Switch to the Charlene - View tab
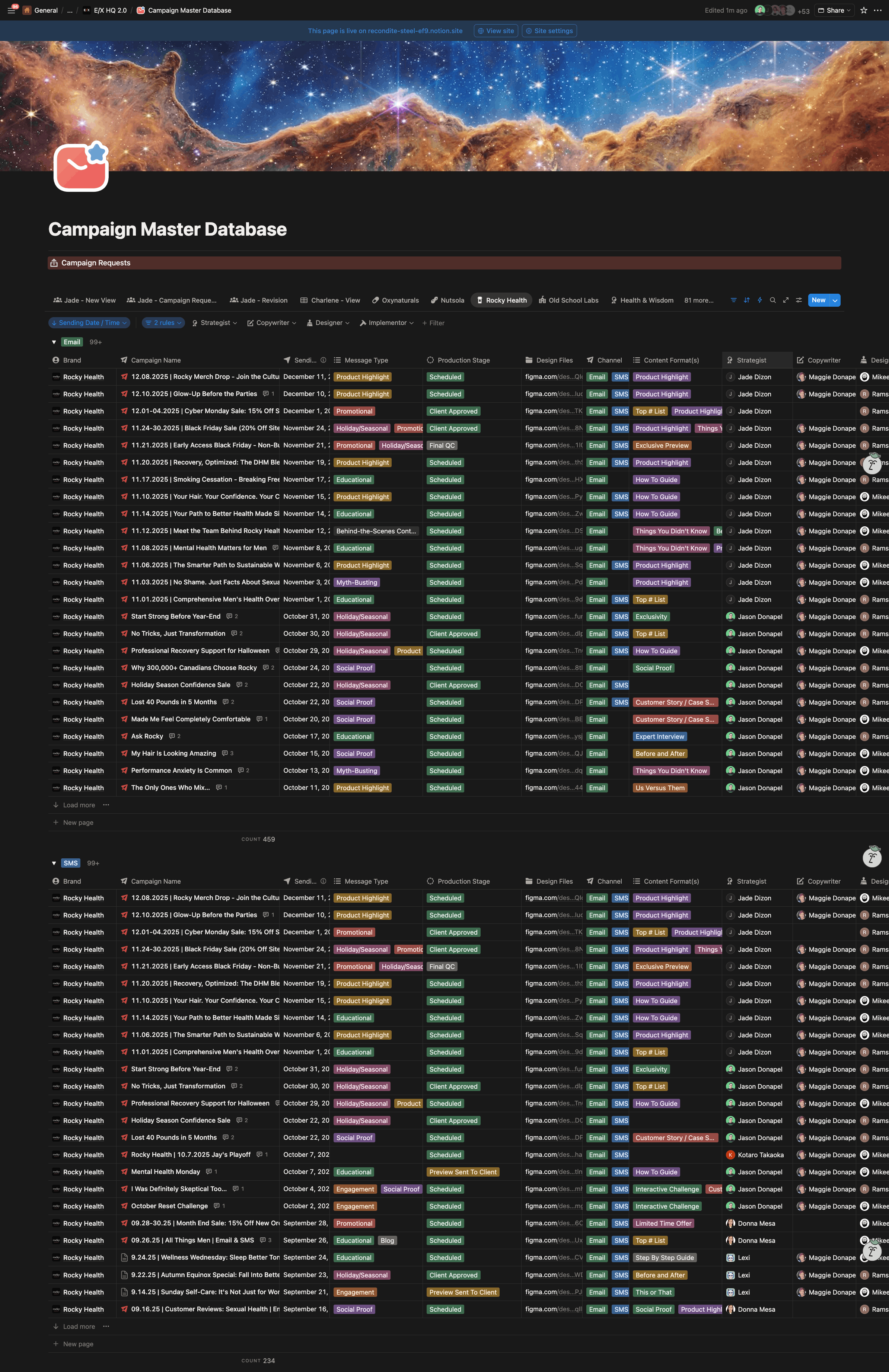 pos(330,300)
